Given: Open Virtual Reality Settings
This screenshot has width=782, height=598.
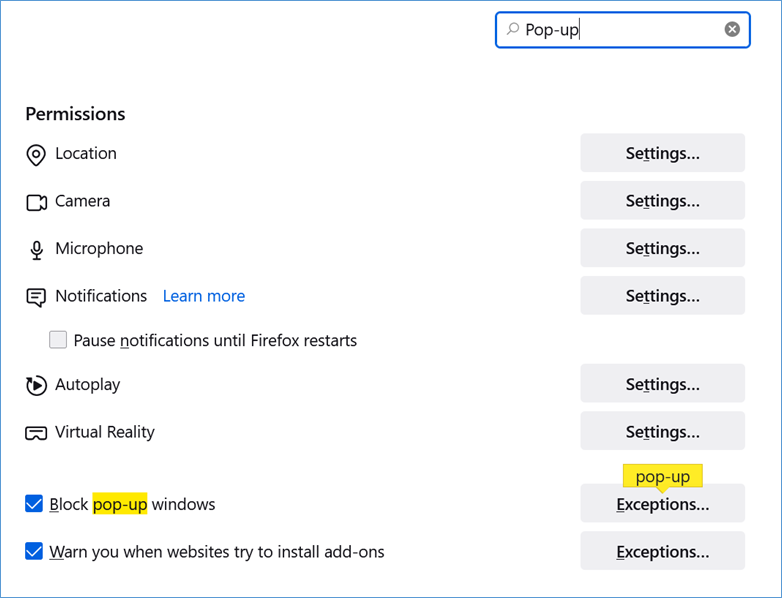Looking at the screenshot, I should click(662, 432).
